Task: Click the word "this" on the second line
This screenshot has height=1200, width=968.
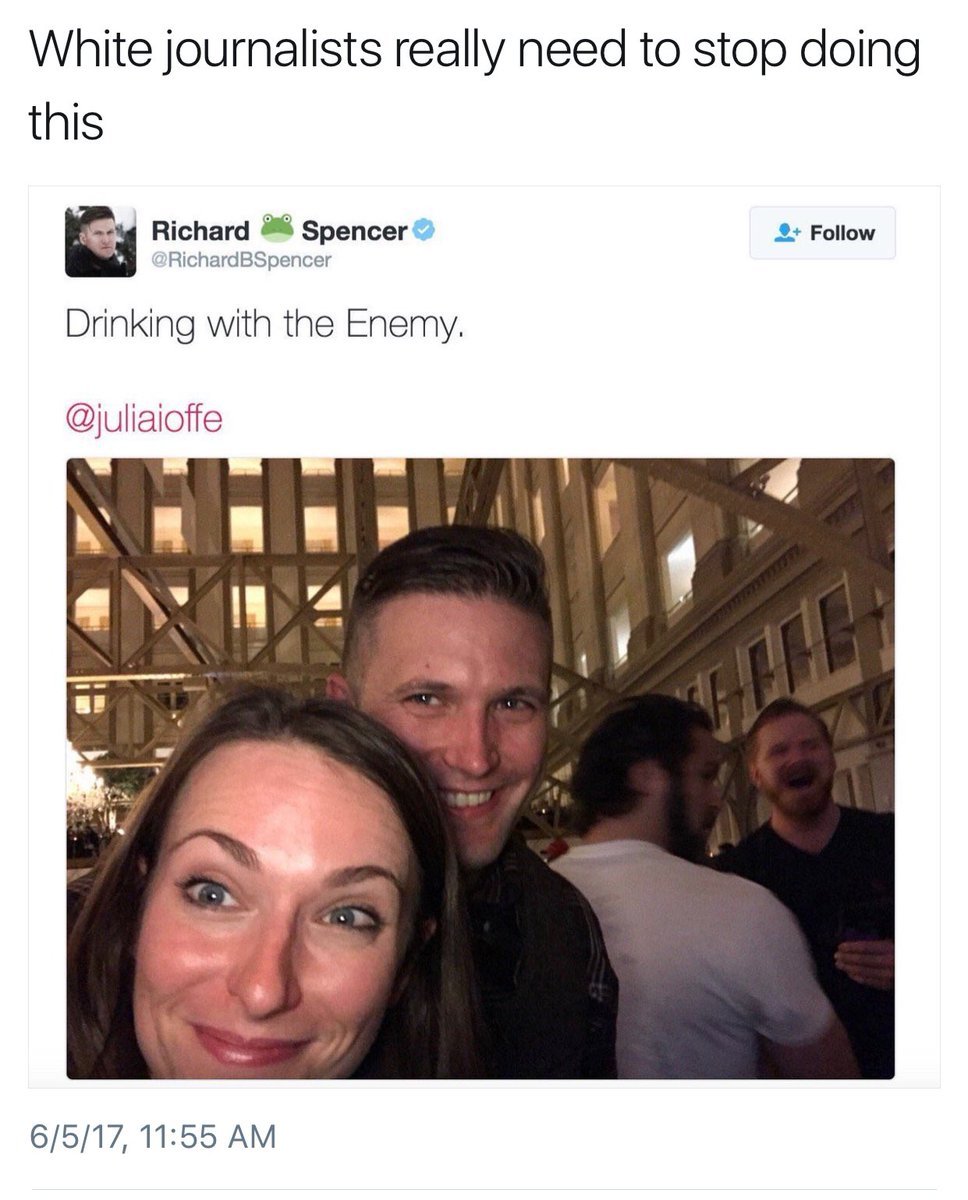Action: tap(66, 123)
